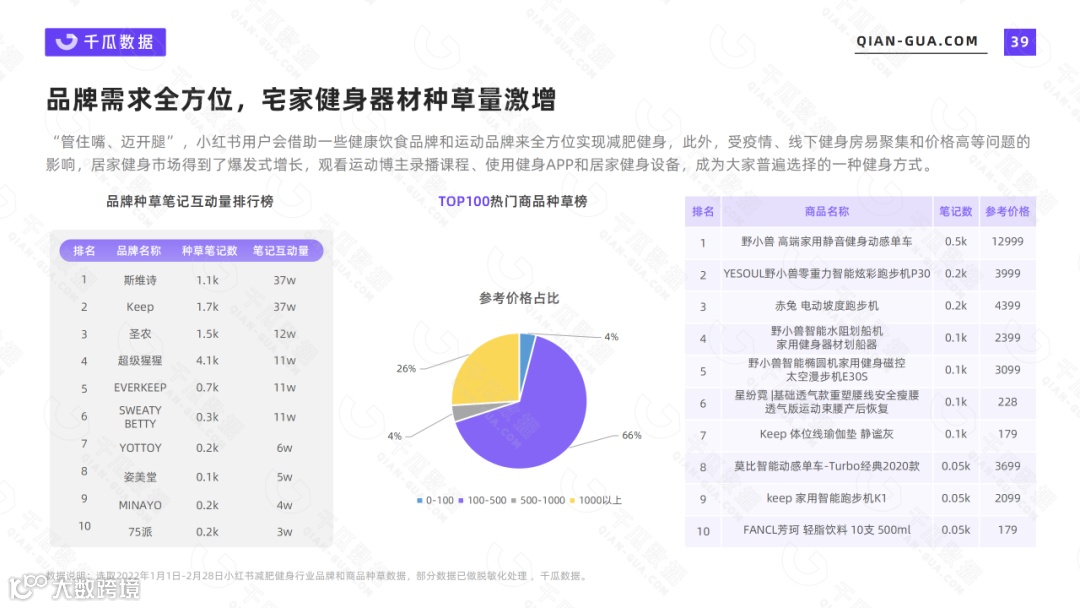The height and width of the screenshot is (608, 1080).
Task: Select 莫比智能动感单车-Turbo经典2020款 product
Action: point(827,466)
